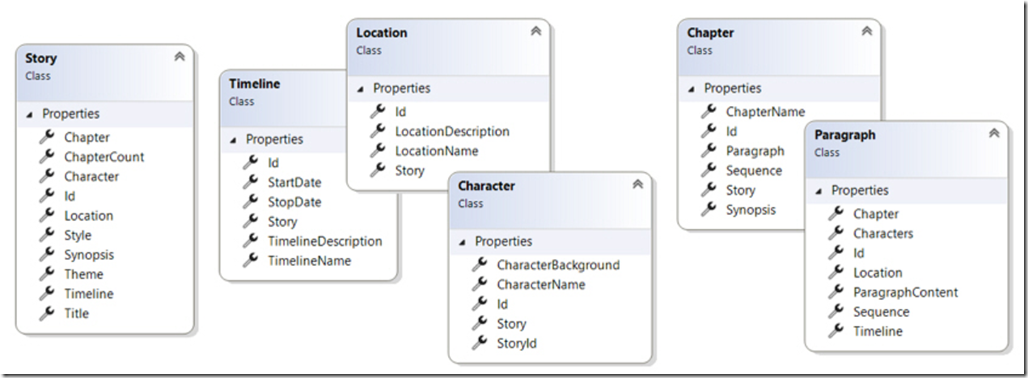Collapse Properties section in Chapter class
This screenshot has height=378, width=1028.
pyautogui.click(x=691, y=88)
